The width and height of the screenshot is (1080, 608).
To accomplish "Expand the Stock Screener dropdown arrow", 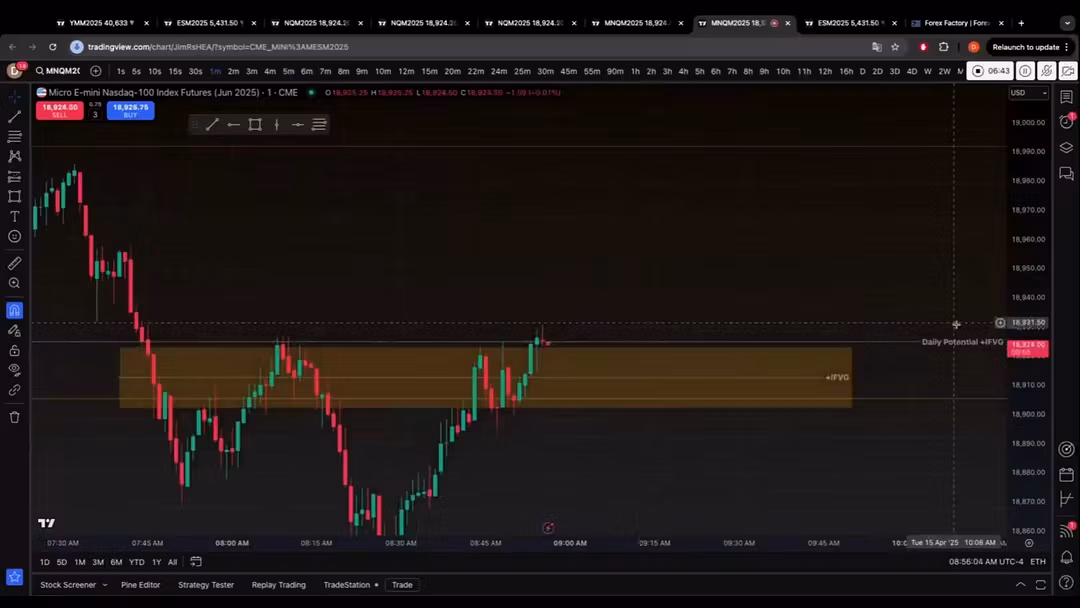I will [105, 585].
